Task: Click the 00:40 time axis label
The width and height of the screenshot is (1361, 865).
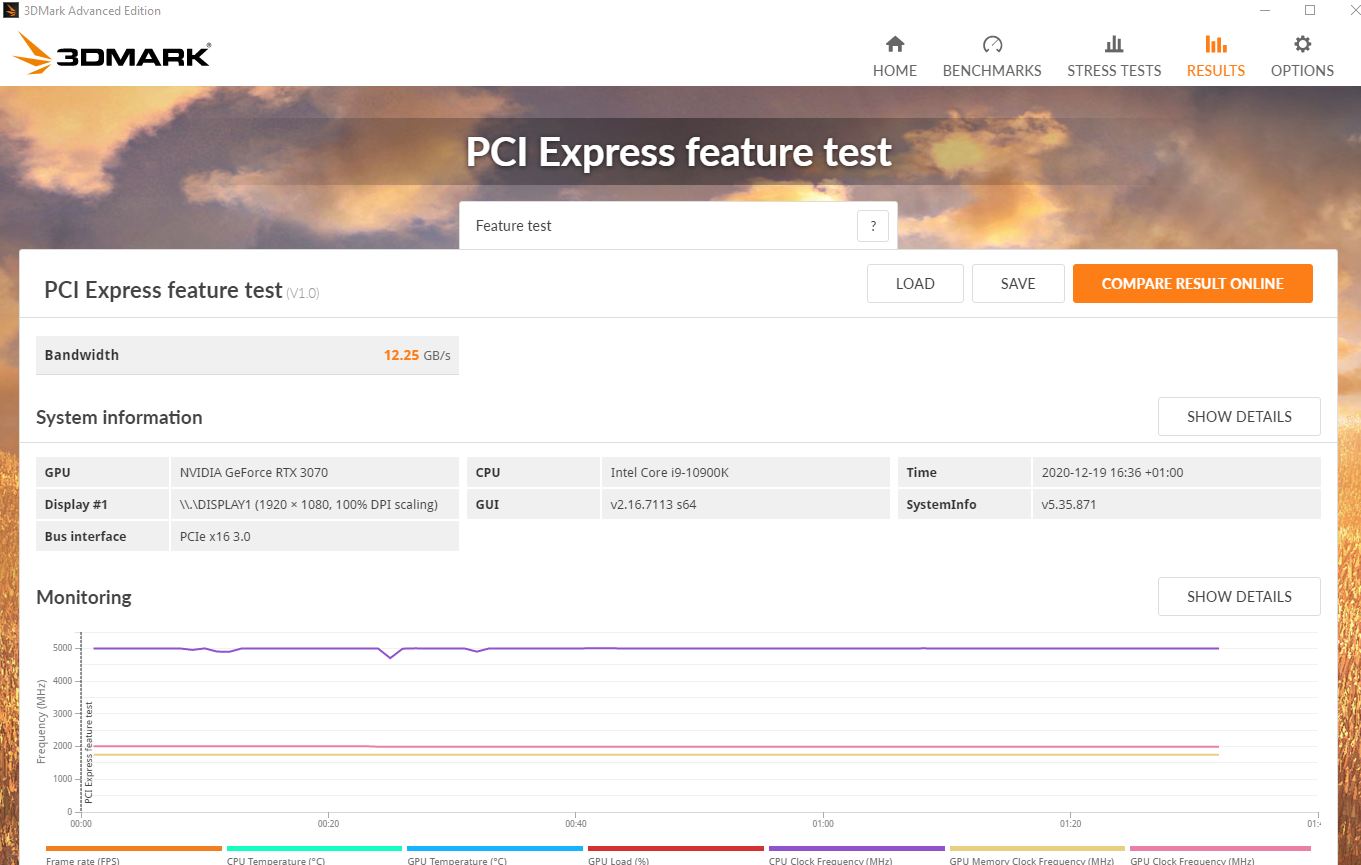Action: click(575, 824)
